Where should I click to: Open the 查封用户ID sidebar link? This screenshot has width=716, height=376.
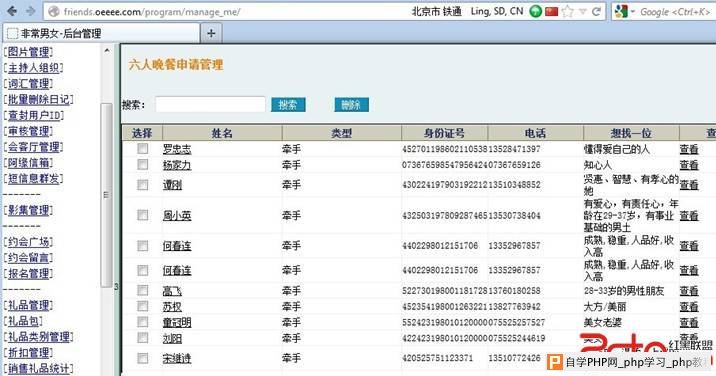(x=33, y=115)
